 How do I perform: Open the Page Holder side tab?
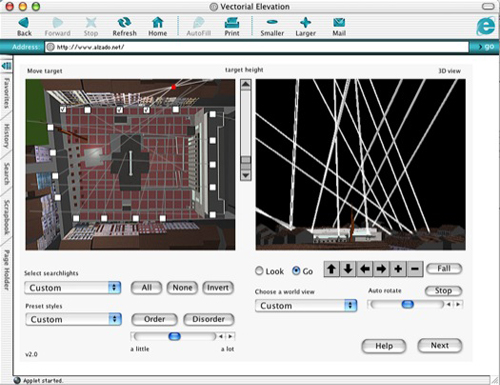[x=7, y=270]
